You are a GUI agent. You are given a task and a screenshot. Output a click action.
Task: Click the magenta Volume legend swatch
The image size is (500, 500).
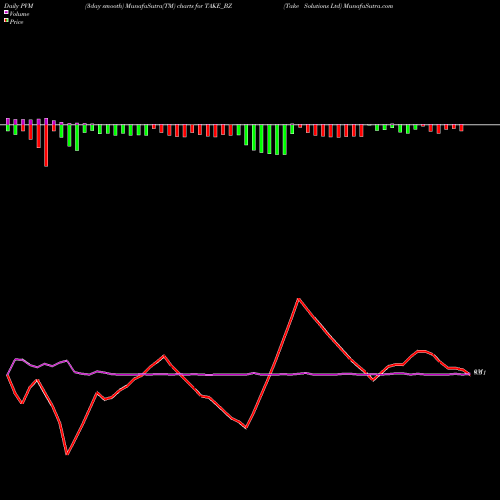click(6, 13)
